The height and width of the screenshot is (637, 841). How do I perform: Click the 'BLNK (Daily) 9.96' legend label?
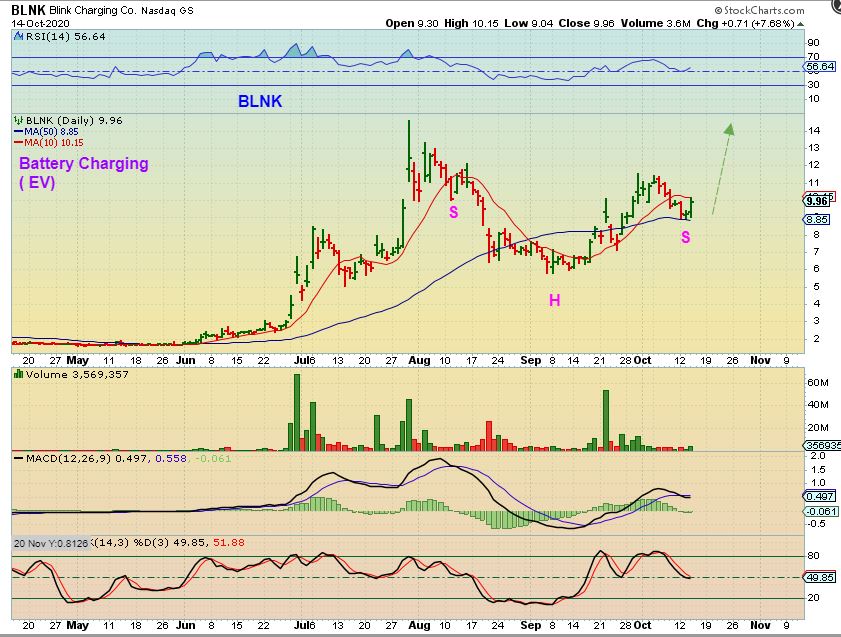pyautogui.click(x=74, y=121)
